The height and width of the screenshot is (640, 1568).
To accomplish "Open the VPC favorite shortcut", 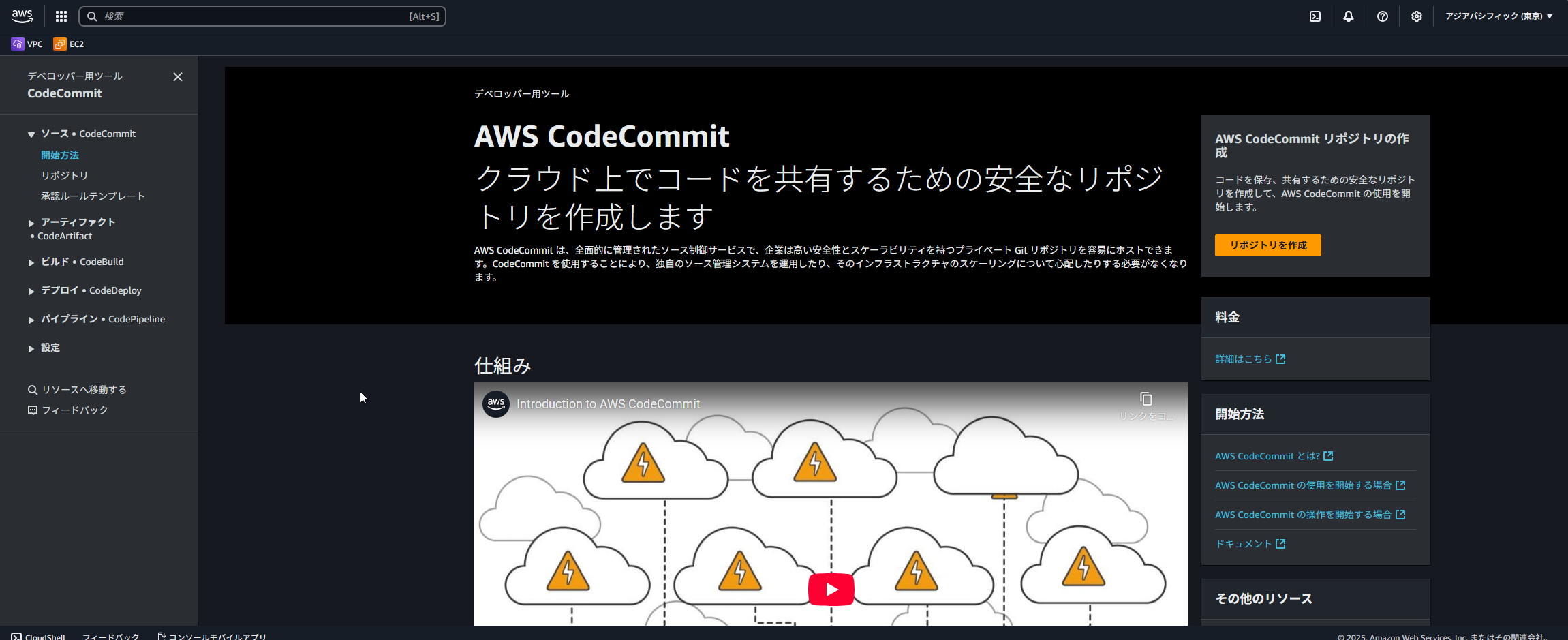I will (x=27, y=44).
